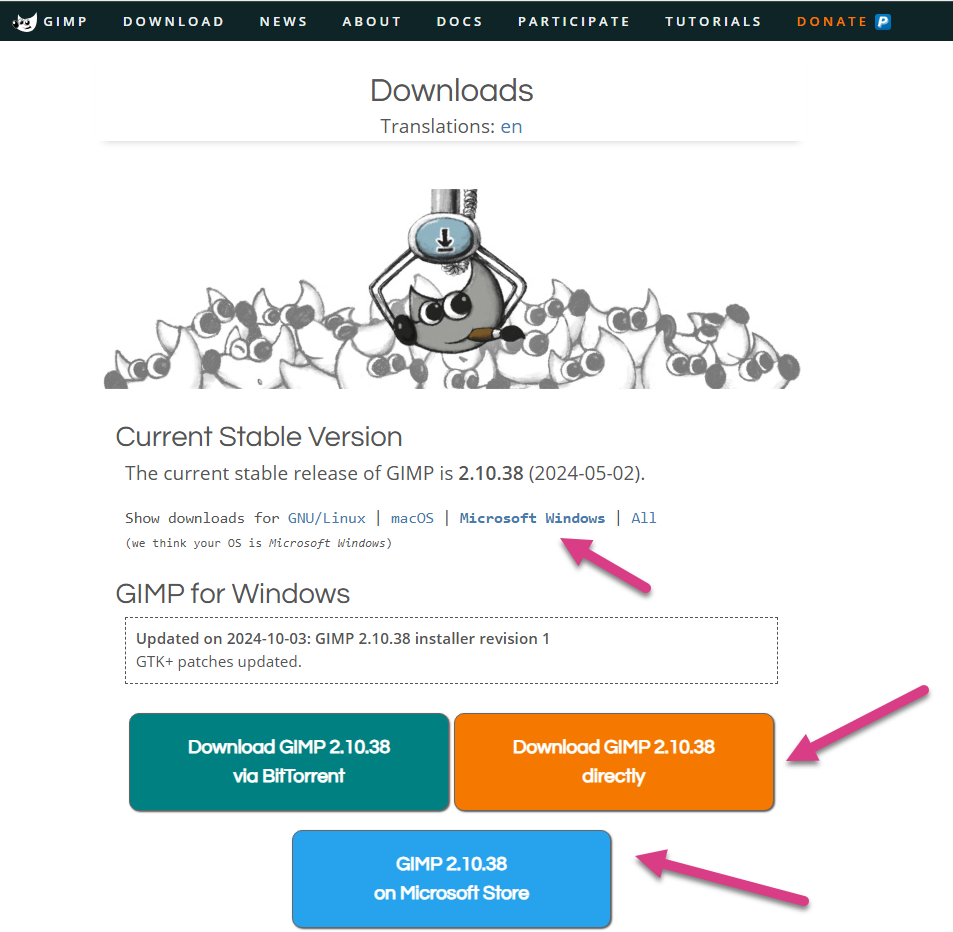Click 'Updated on 2024-10-03' installer revision text

[343, 638]
